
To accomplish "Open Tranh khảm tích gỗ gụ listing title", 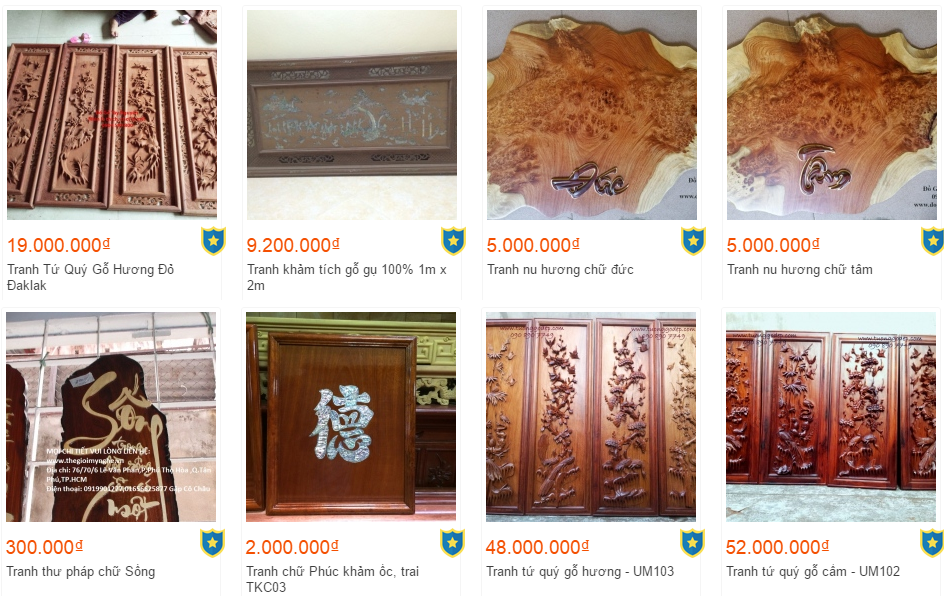I will pyautogui.click(x=347, y=277).
